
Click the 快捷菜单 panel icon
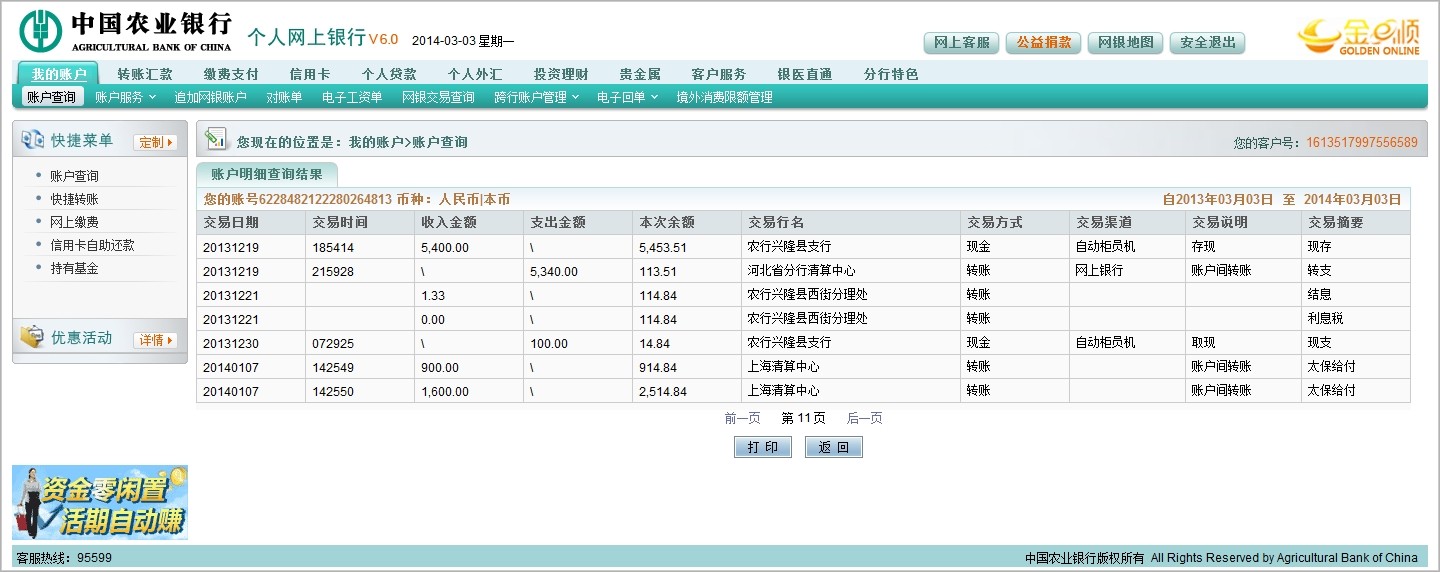point(32,141)
